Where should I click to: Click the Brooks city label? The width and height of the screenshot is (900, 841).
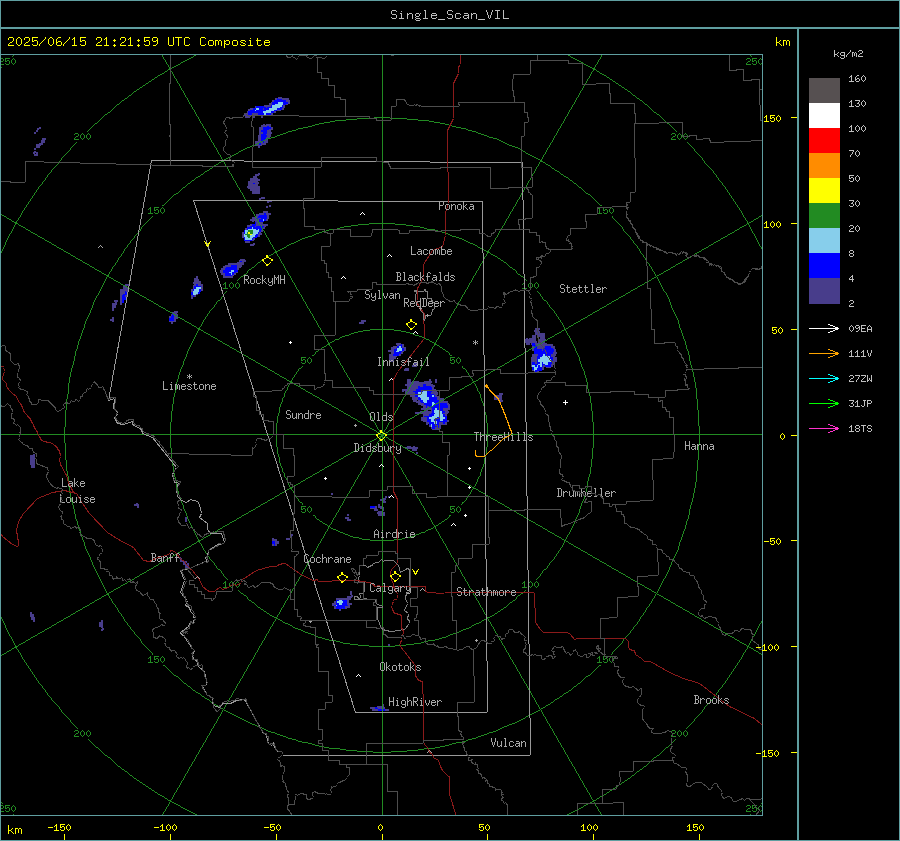point(711,700)
